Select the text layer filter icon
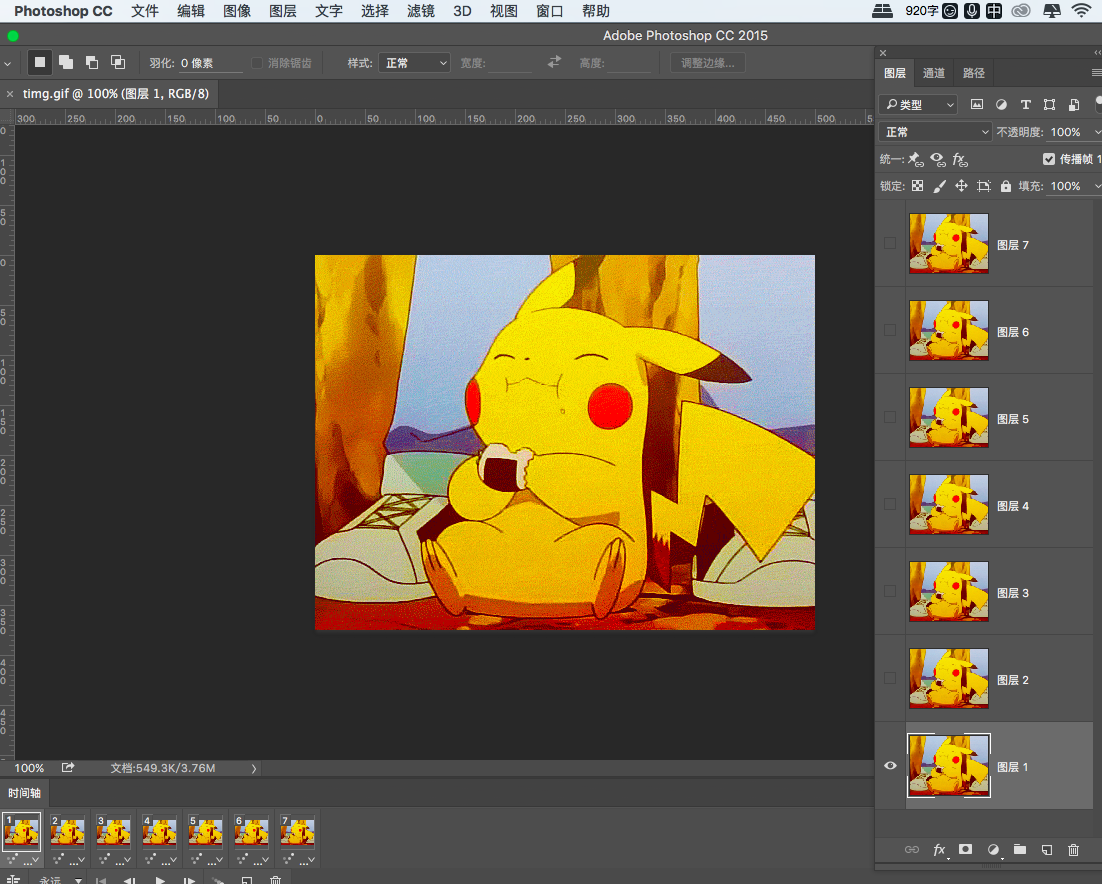This screenshot has height=884, width=1102. coord(1025,104)
